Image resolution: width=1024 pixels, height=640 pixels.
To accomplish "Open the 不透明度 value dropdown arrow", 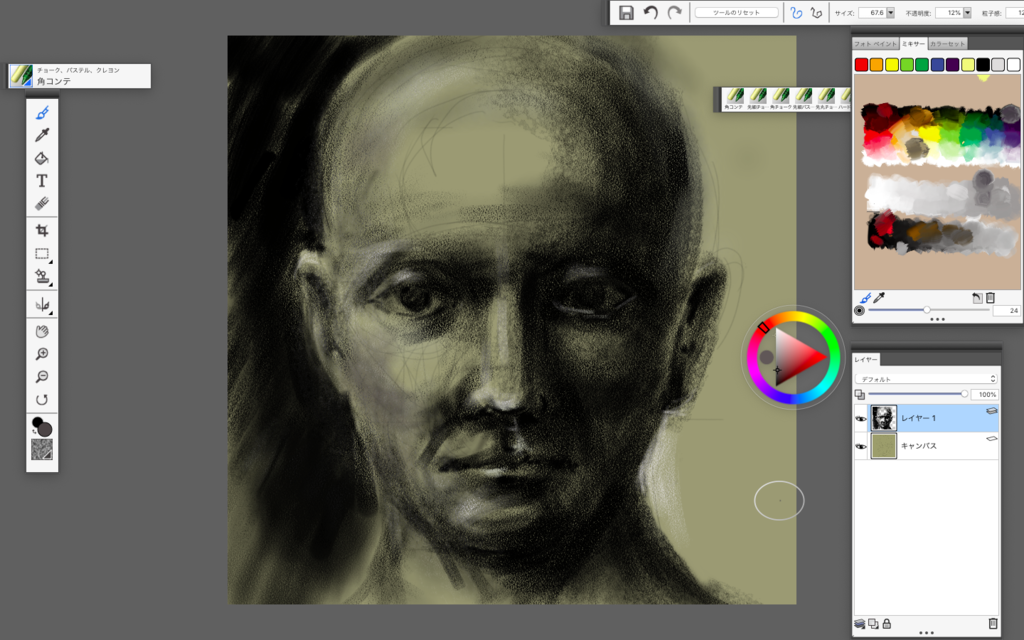I will [x=967, y=12].
